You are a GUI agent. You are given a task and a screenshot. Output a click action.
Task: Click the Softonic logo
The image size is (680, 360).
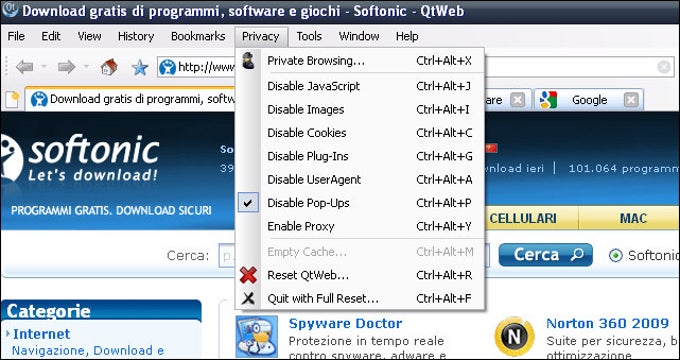point(81,158)
